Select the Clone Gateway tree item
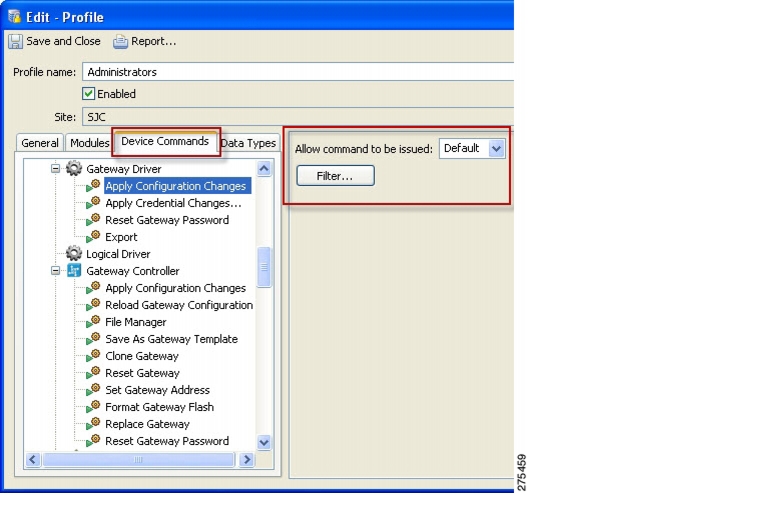780x509 pixels. coord(142,356)
